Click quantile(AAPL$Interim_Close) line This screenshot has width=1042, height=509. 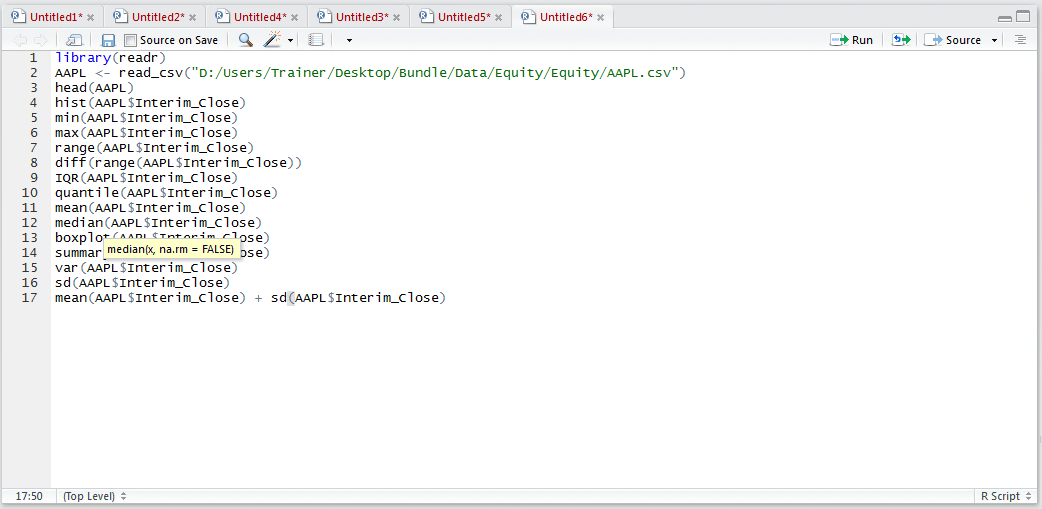pos(167,193)
